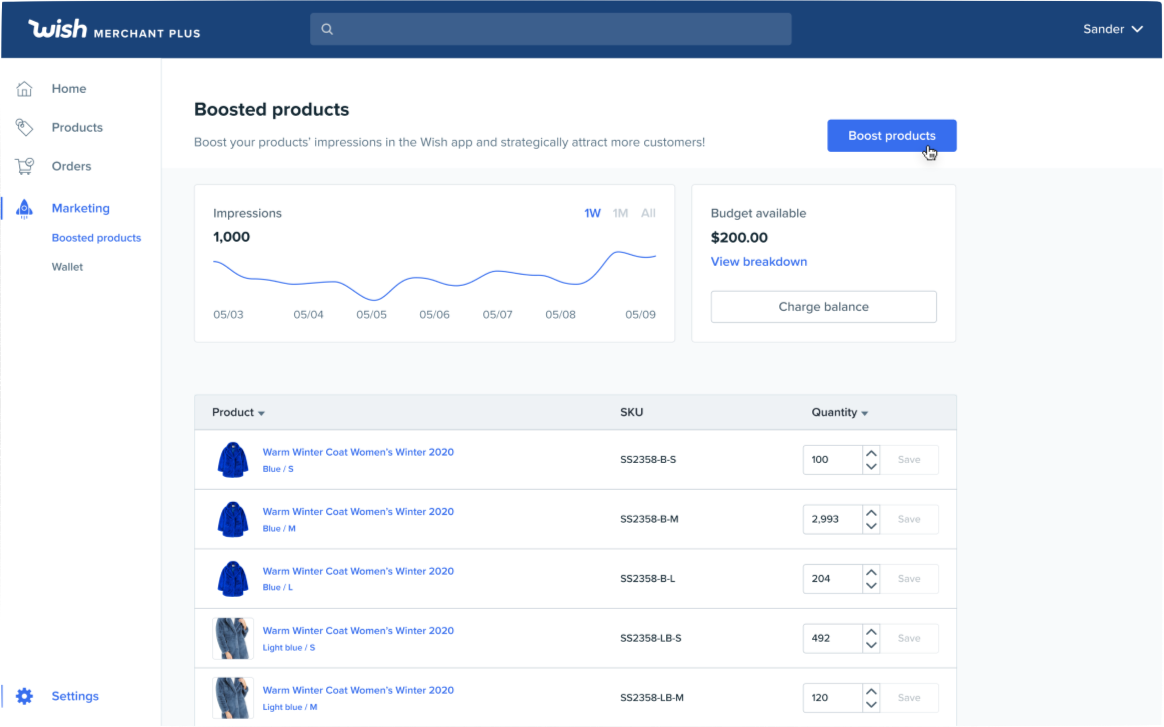Screen dimensions: 1164x727
Task: Click the Orders shopping cart icon
Action: (x=24, y=166)
